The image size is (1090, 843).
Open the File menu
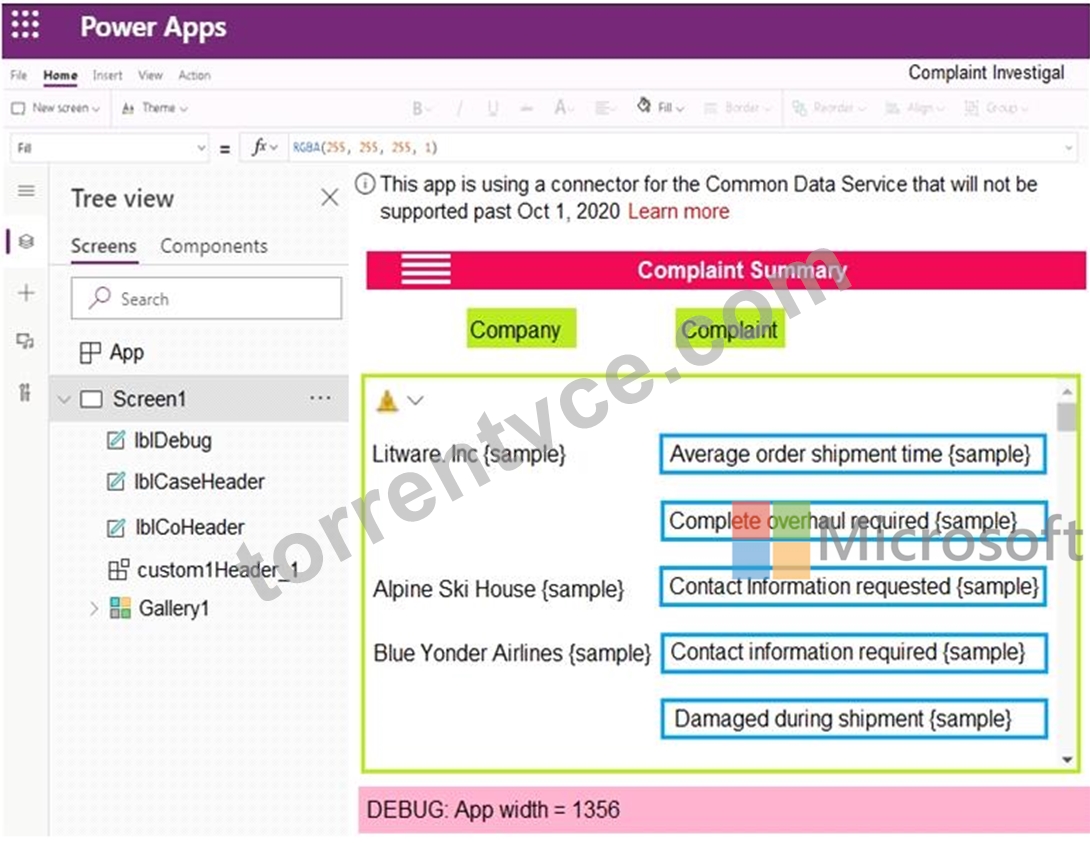click(19, 75)
